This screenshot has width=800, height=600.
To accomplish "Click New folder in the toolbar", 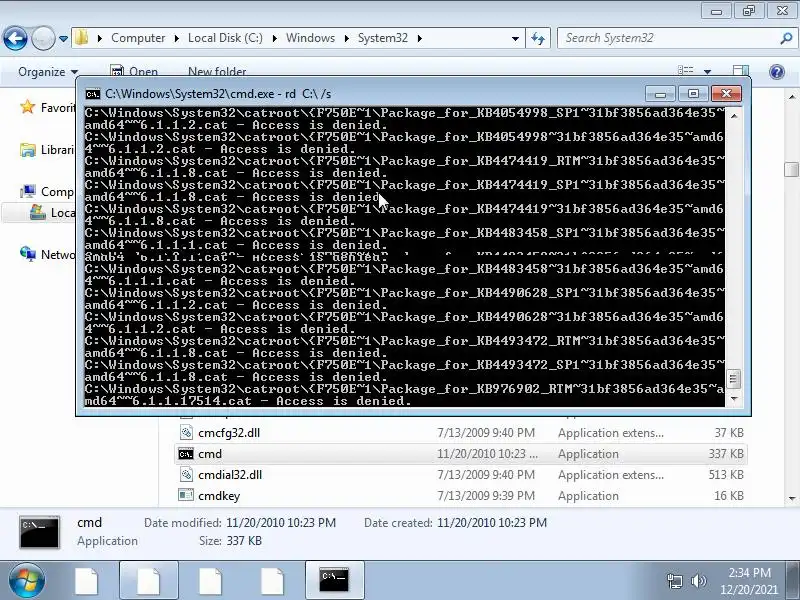I will [x=217, y=72].
